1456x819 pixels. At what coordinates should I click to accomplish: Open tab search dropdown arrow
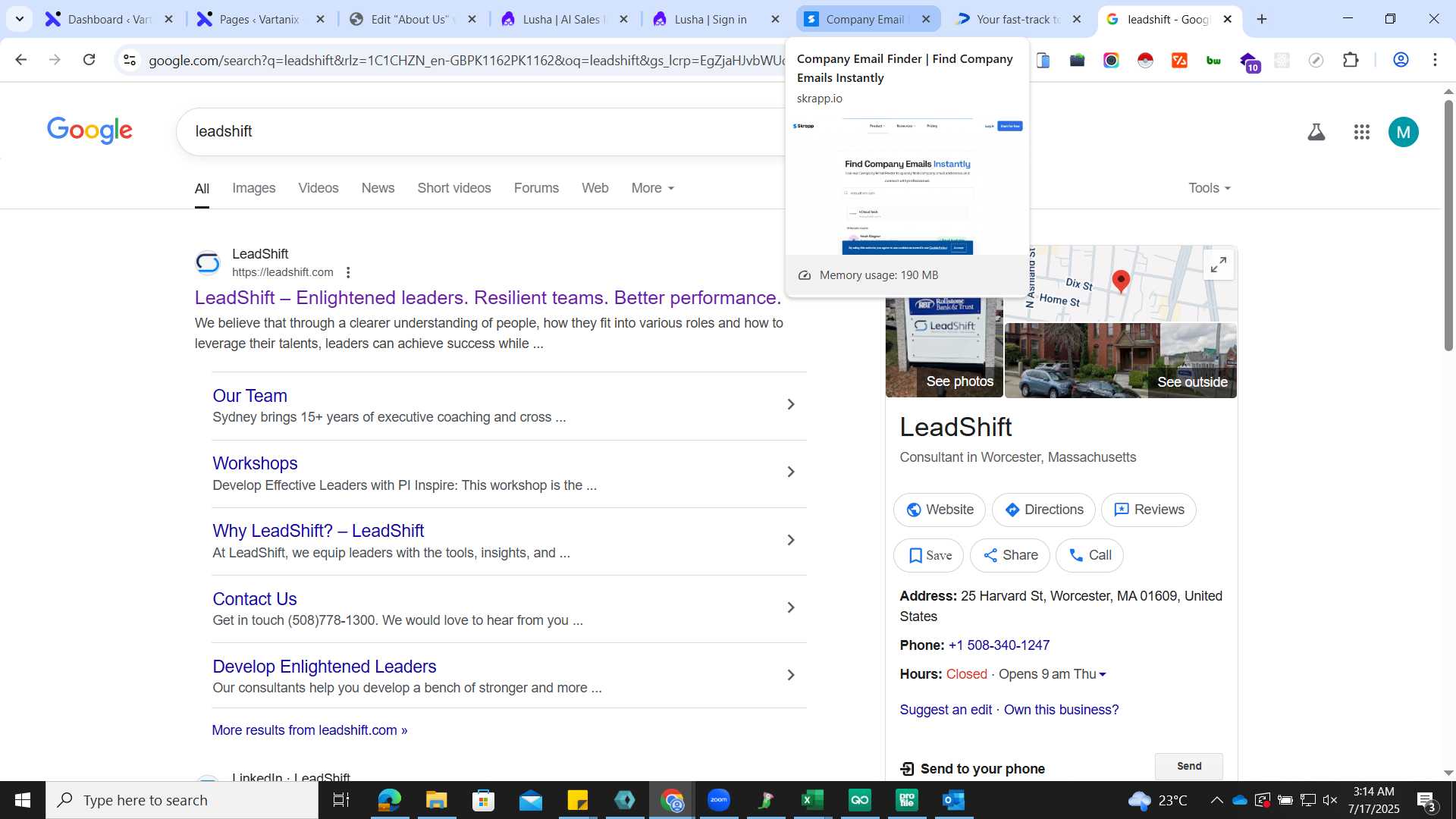20,19
